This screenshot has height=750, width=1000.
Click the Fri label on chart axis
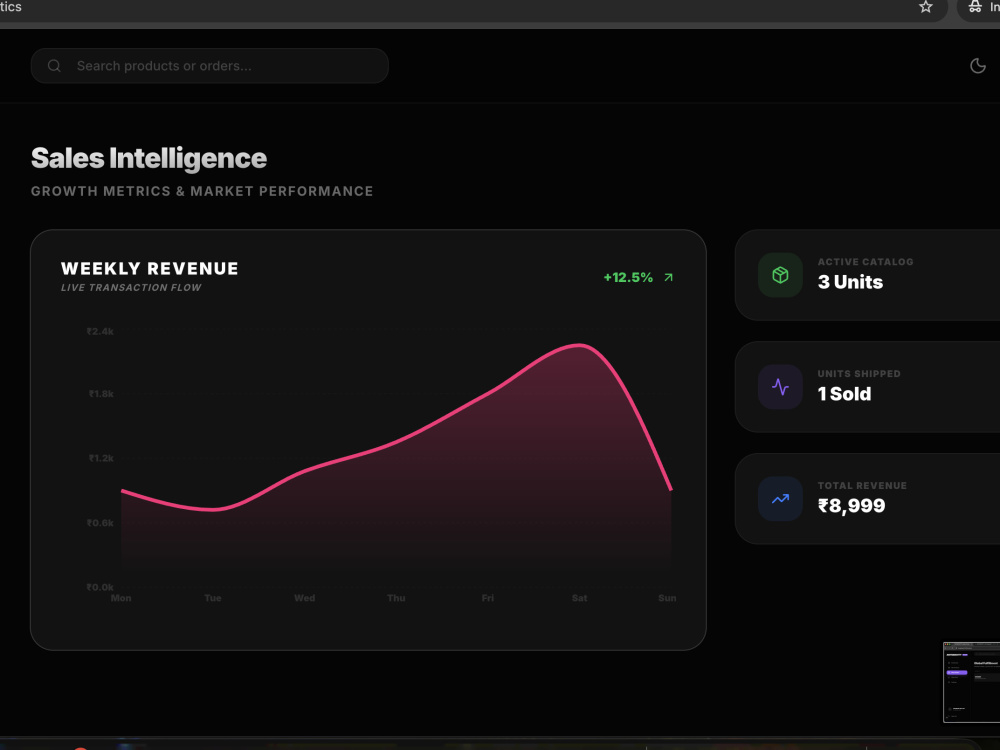(x=488, y=598)
